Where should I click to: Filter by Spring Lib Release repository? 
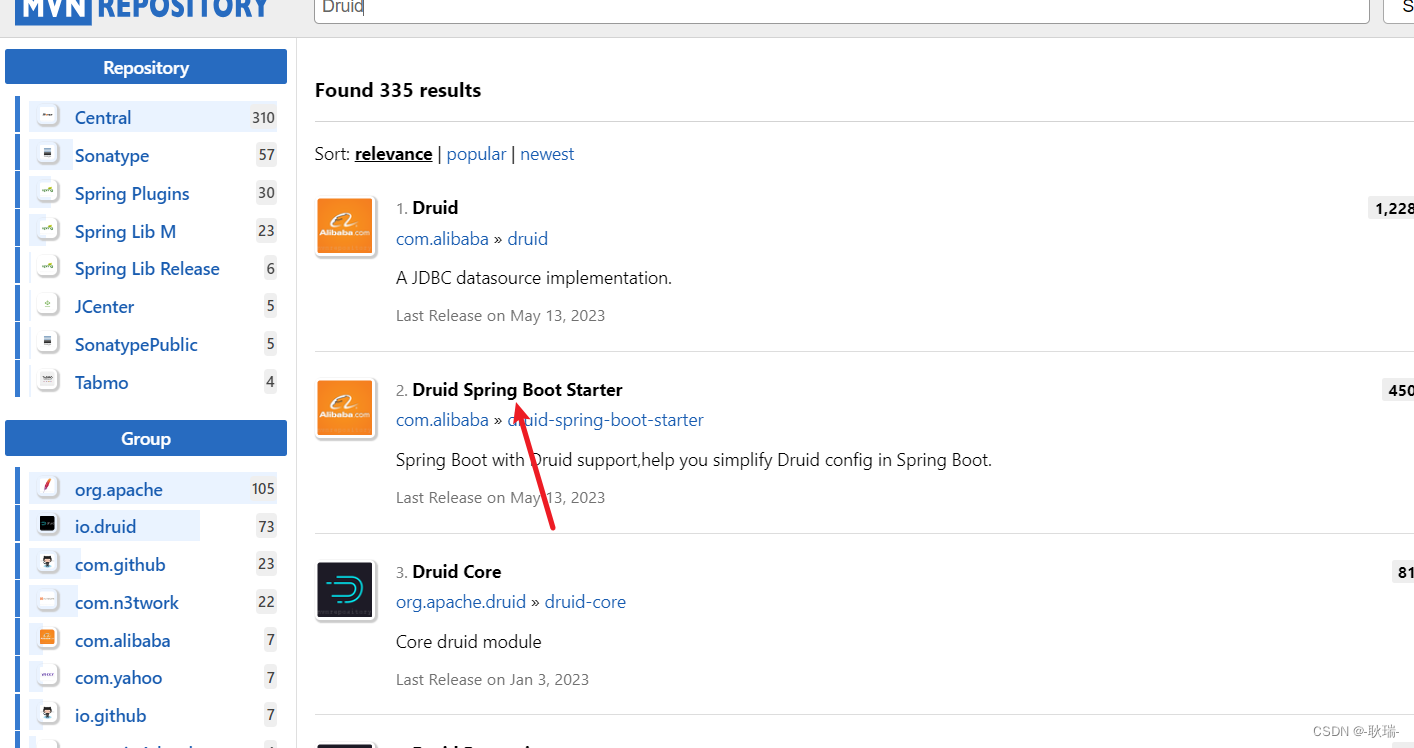(x=147, y=268)
